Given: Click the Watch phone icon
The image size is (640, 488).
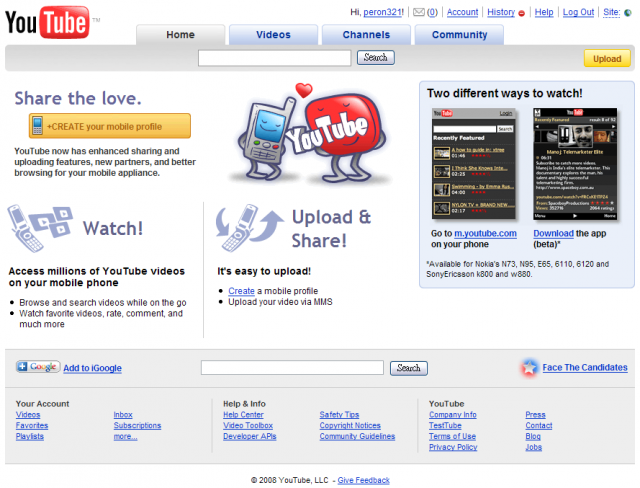Looking at the screenshot, I should 40,228.
